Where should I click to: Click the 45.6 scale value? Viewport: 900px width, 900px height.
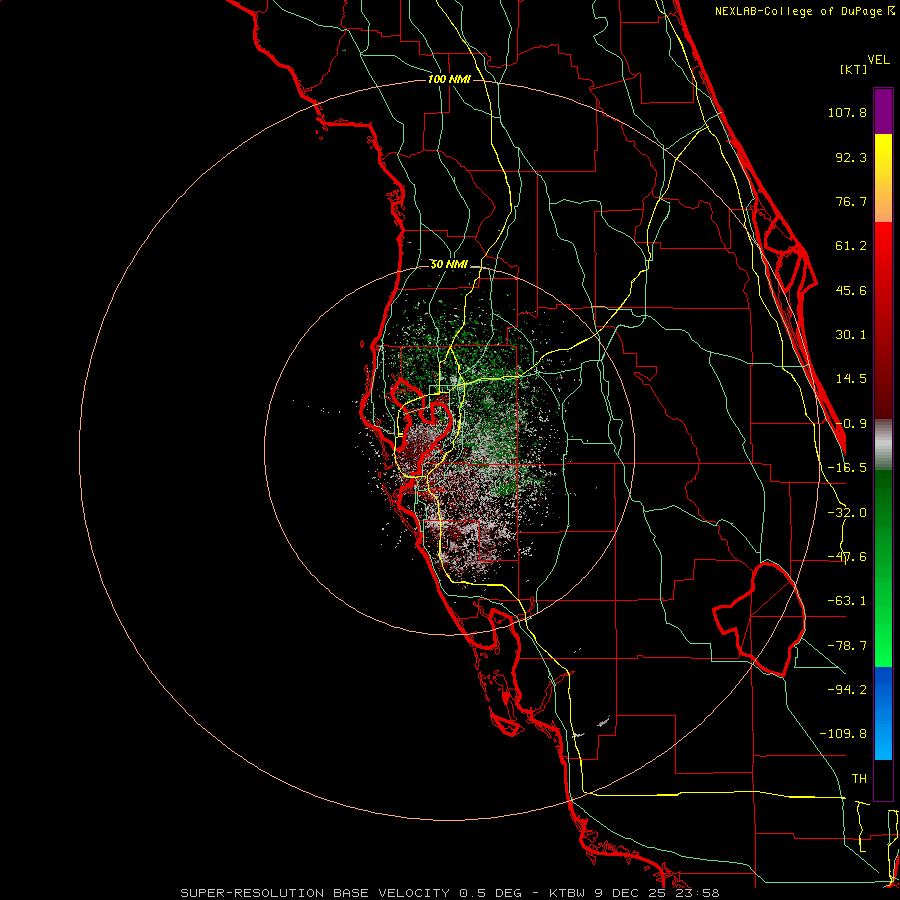click(x=851, y=290)
